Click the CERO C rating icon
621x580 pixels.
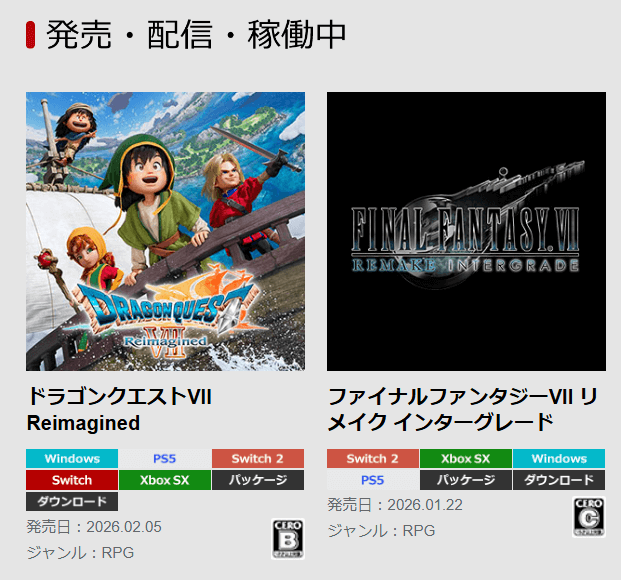589,517
